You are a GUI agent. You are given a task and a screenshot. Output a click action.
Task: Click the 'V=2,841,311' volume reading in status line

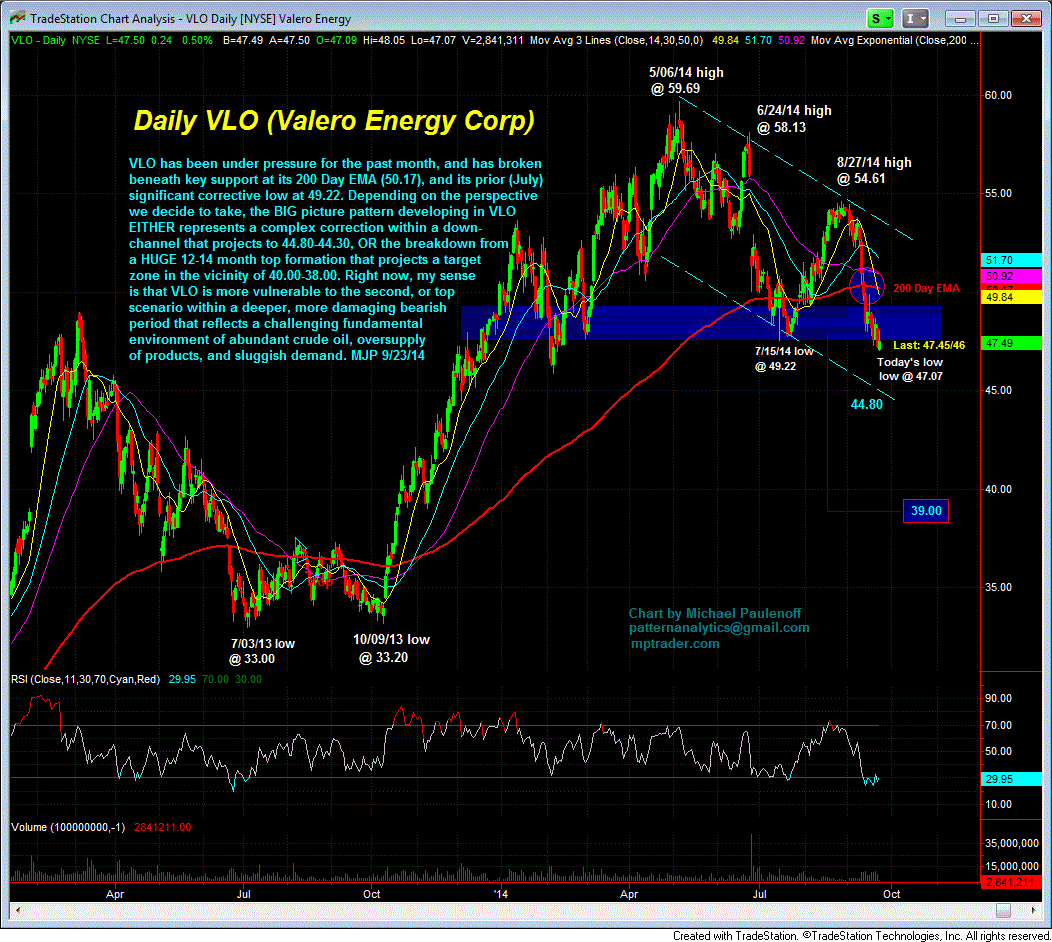[x=492, y=40]
